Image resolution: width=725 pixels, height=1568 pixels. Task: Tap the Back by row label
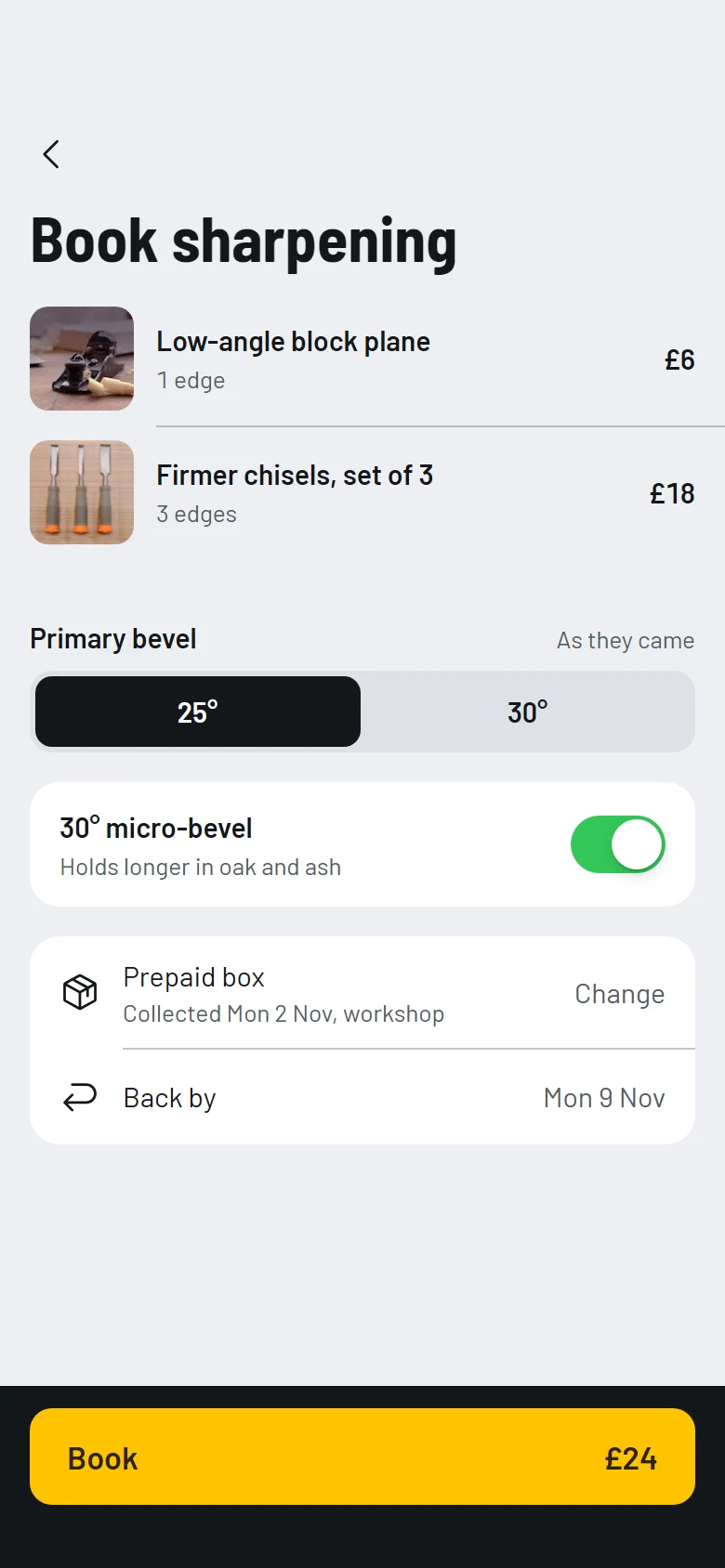(x=170, y=1098)
